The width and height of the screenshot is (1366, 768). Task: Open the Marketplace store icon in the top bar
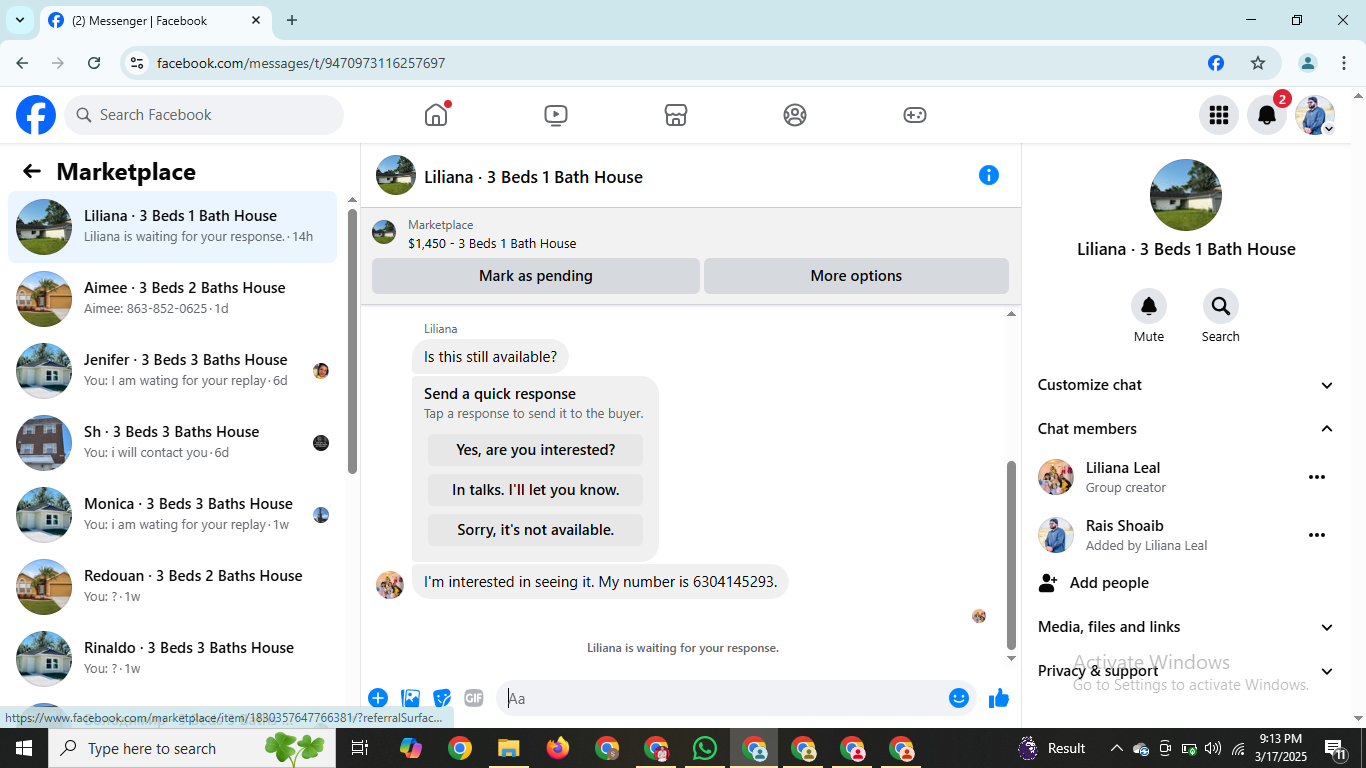click(676, 115)
